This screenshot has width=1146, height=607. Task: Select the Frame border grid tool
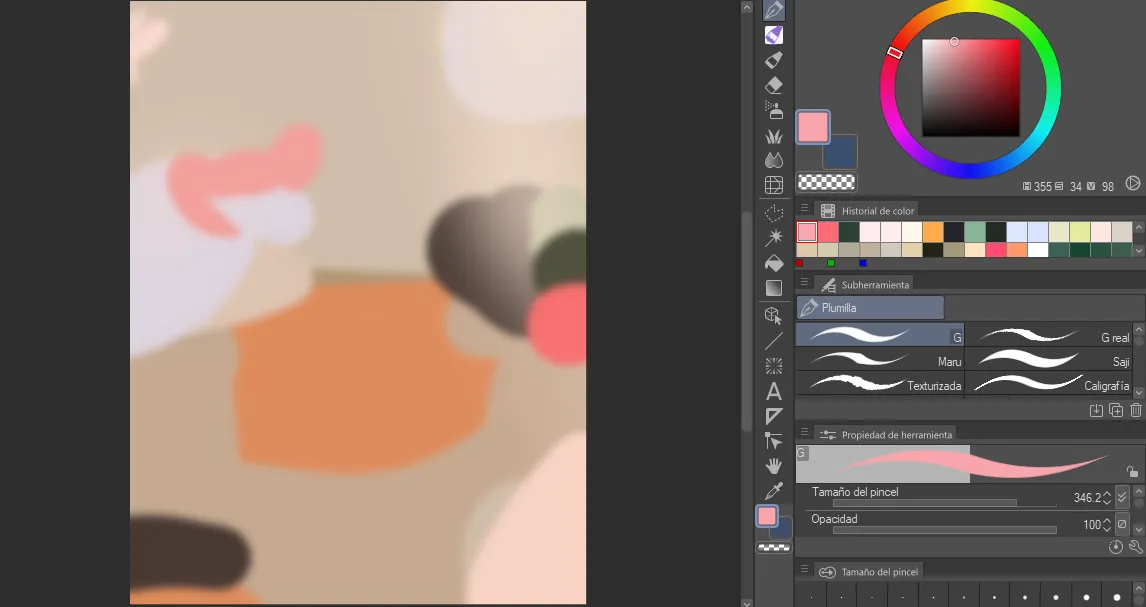[x=773, y=185]
